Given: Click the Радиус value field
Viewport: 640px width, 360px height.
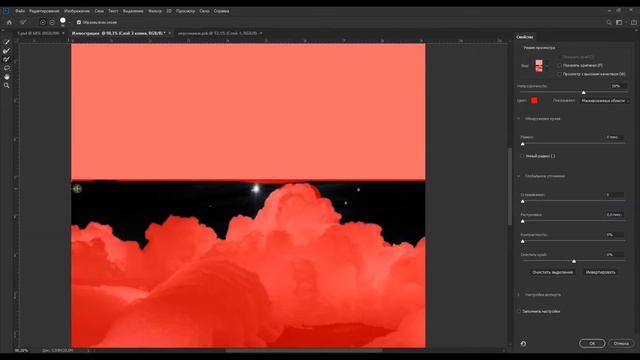Looking at the screenshot, I should tap(614, 137).
